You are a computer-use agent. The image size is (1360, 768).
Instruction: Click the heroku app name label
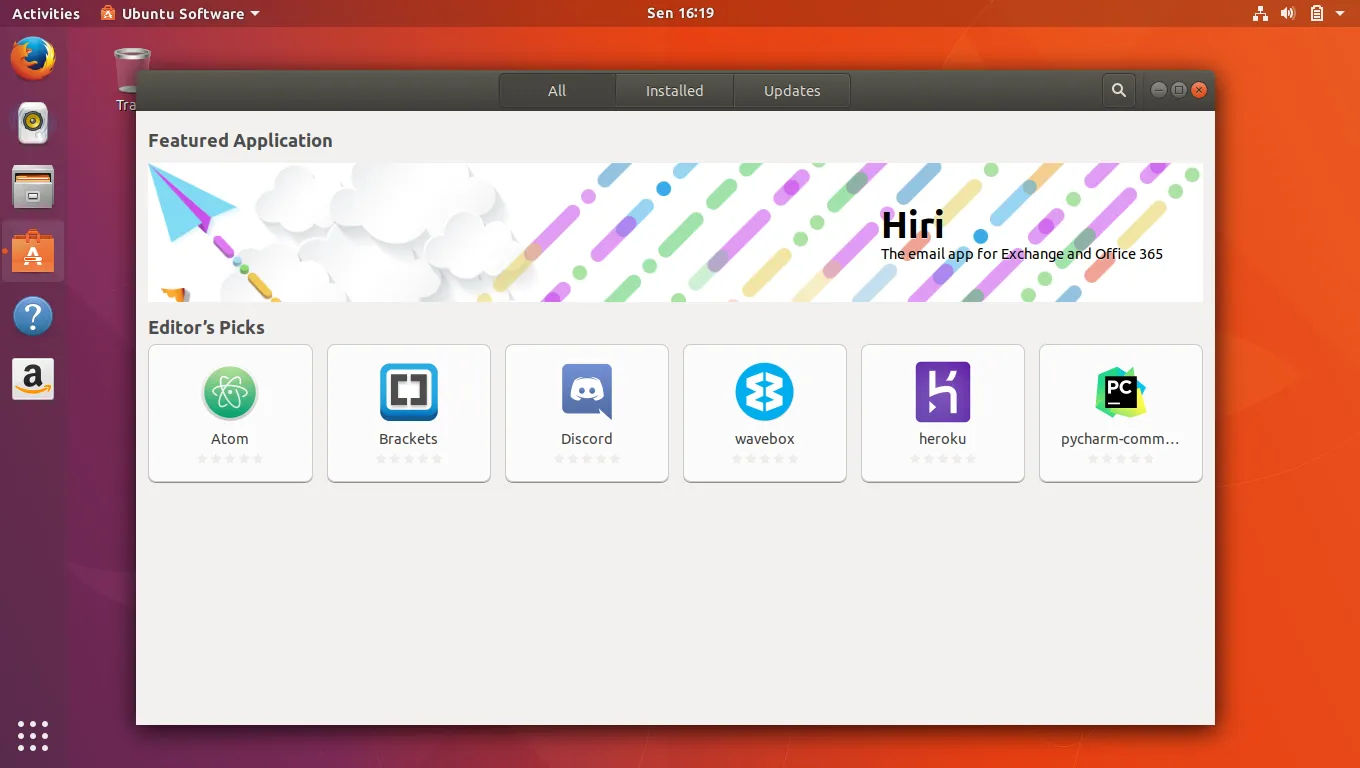942,438
